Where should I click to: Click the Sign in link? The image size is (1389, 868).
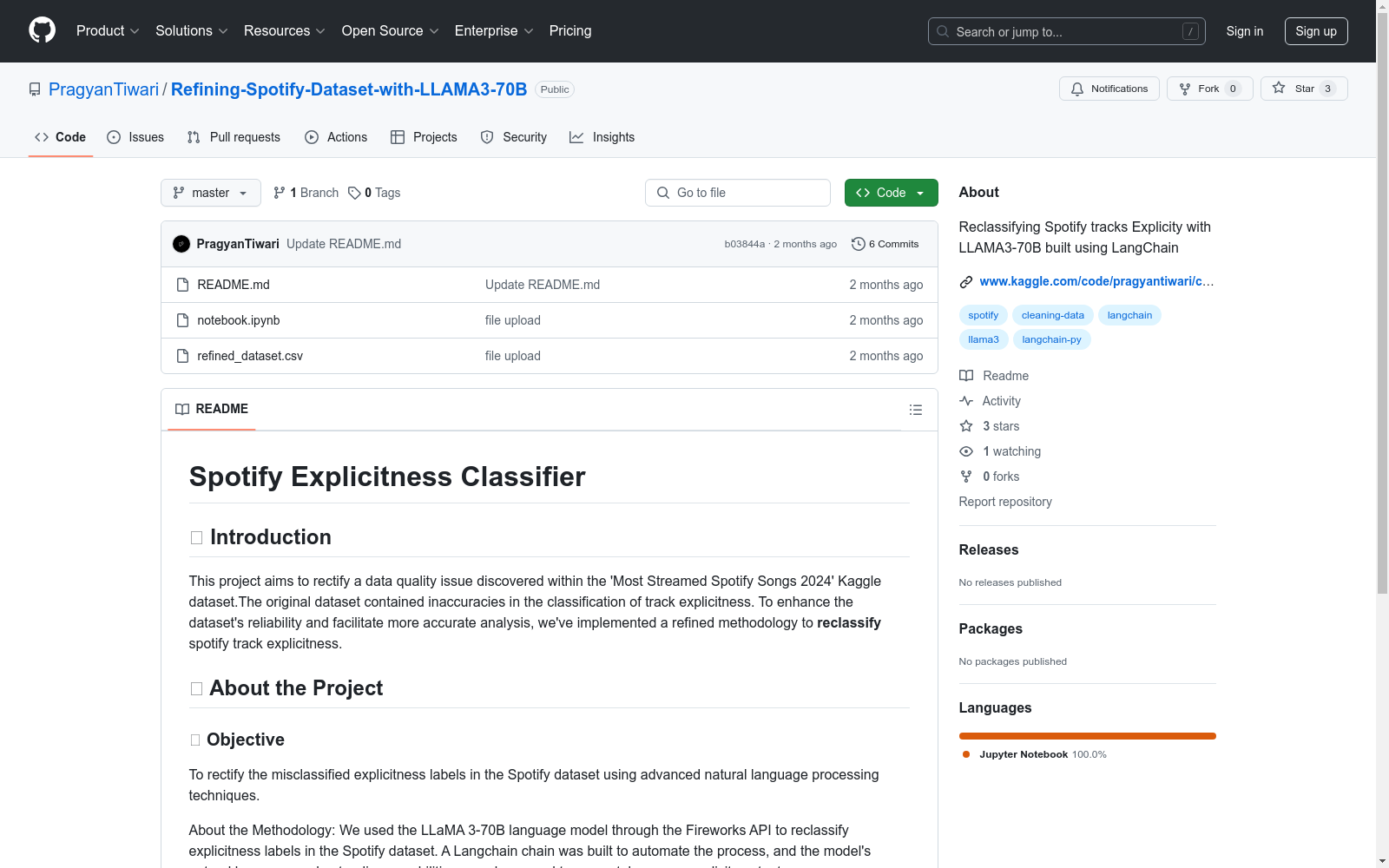[x=1245, y=31]
